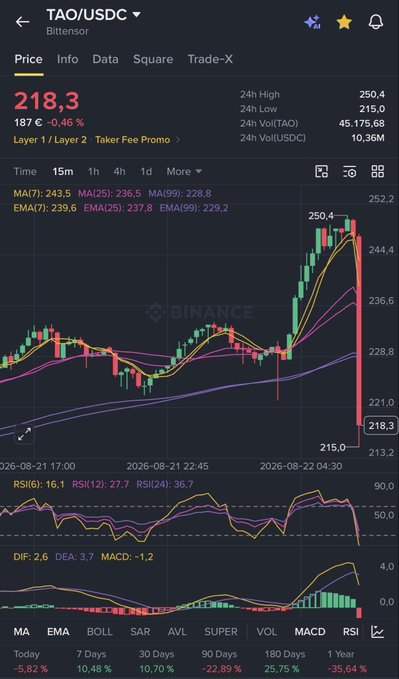The height and width of the screenshot is (679, 399).
Task: Click the EMA(99): 229,2 legend value
Action: pyautogui.click(x=194, y=208)
